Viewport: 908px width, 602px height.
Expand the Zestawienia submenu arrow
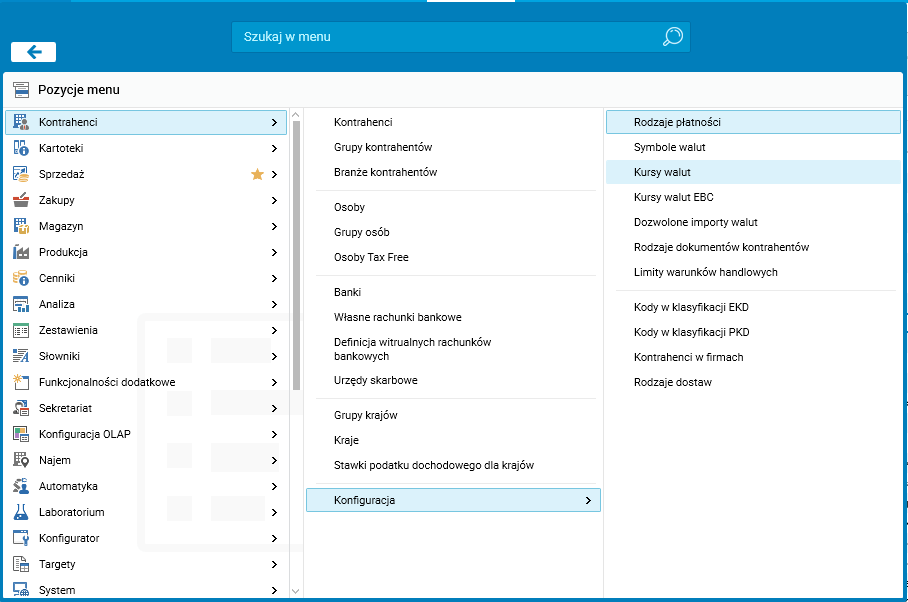coord(274,331)
